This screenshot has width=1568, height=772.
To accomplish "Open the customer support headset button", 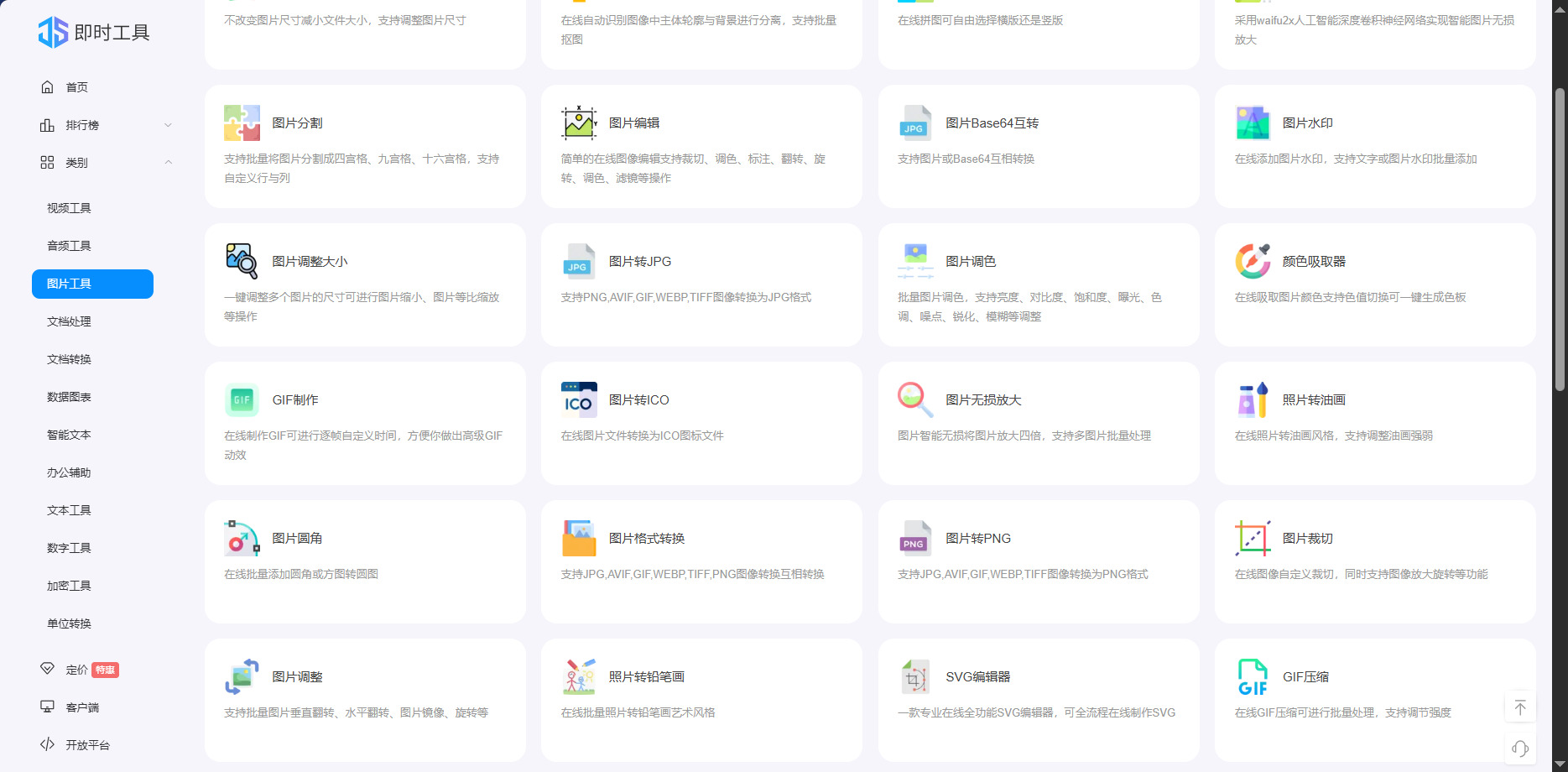I will 1520,748.
